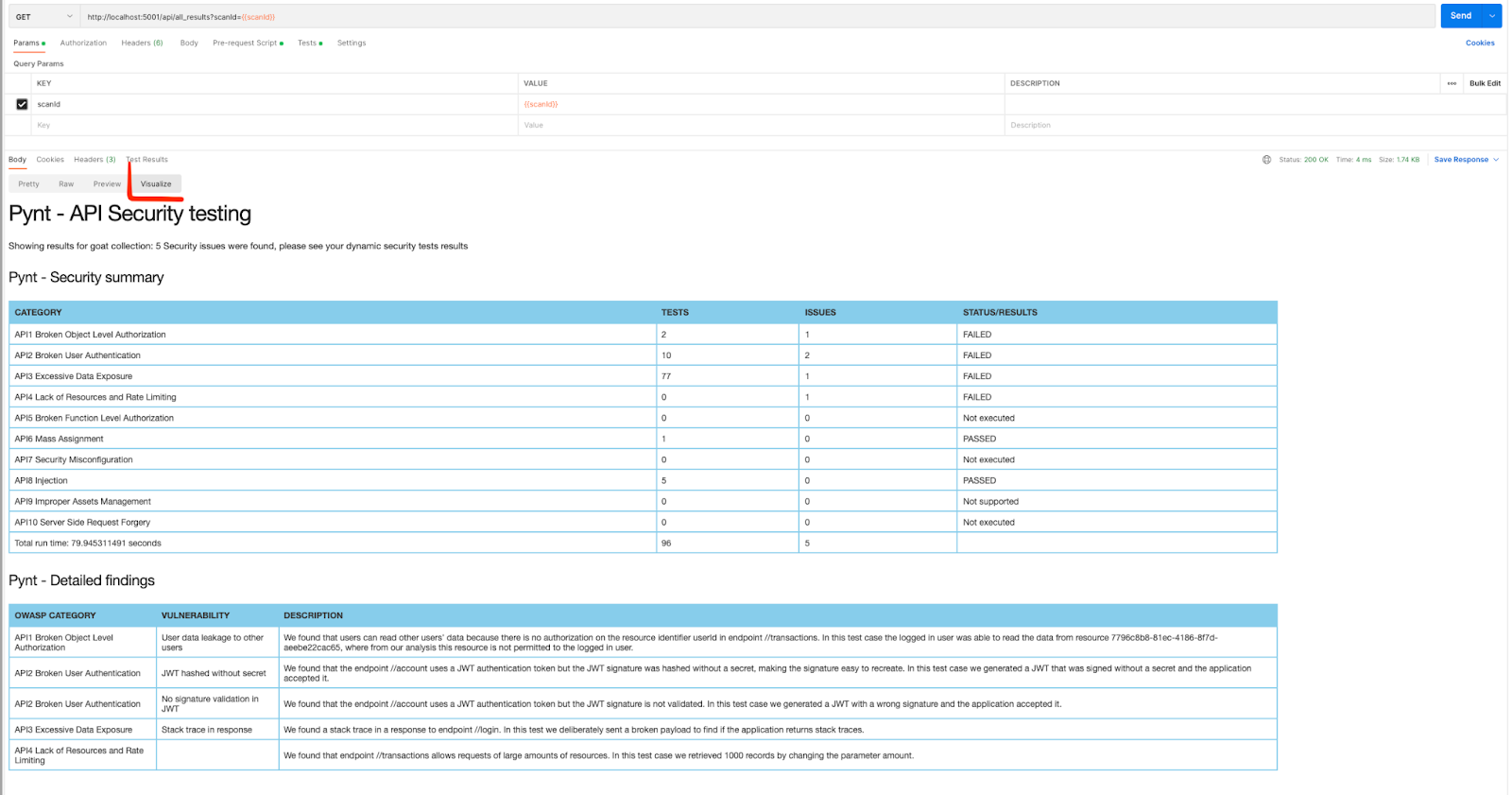Viewport: 1512px width, 795px height.
Task: Click the 'Not supported' status cell
Action: [x=1116, y=501]
